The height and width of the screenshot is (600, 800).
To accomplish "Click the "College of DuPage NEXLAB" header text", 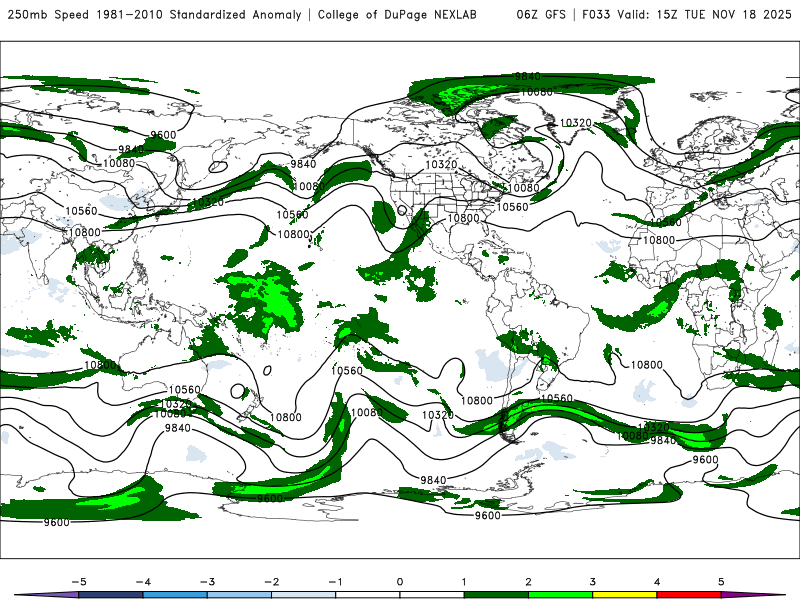I will point(397,15).
